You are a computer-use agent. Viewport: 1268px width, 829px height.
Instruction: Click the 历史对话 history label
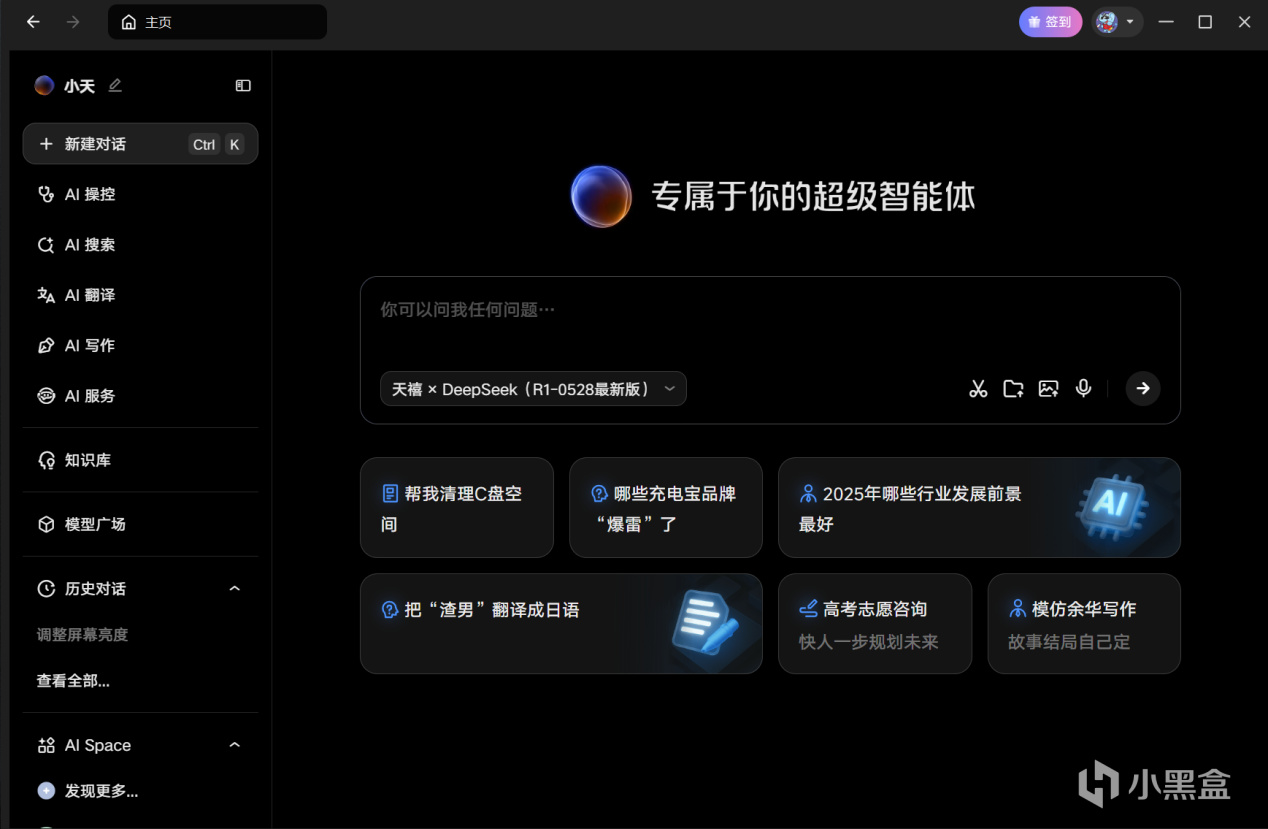(95, 589)
